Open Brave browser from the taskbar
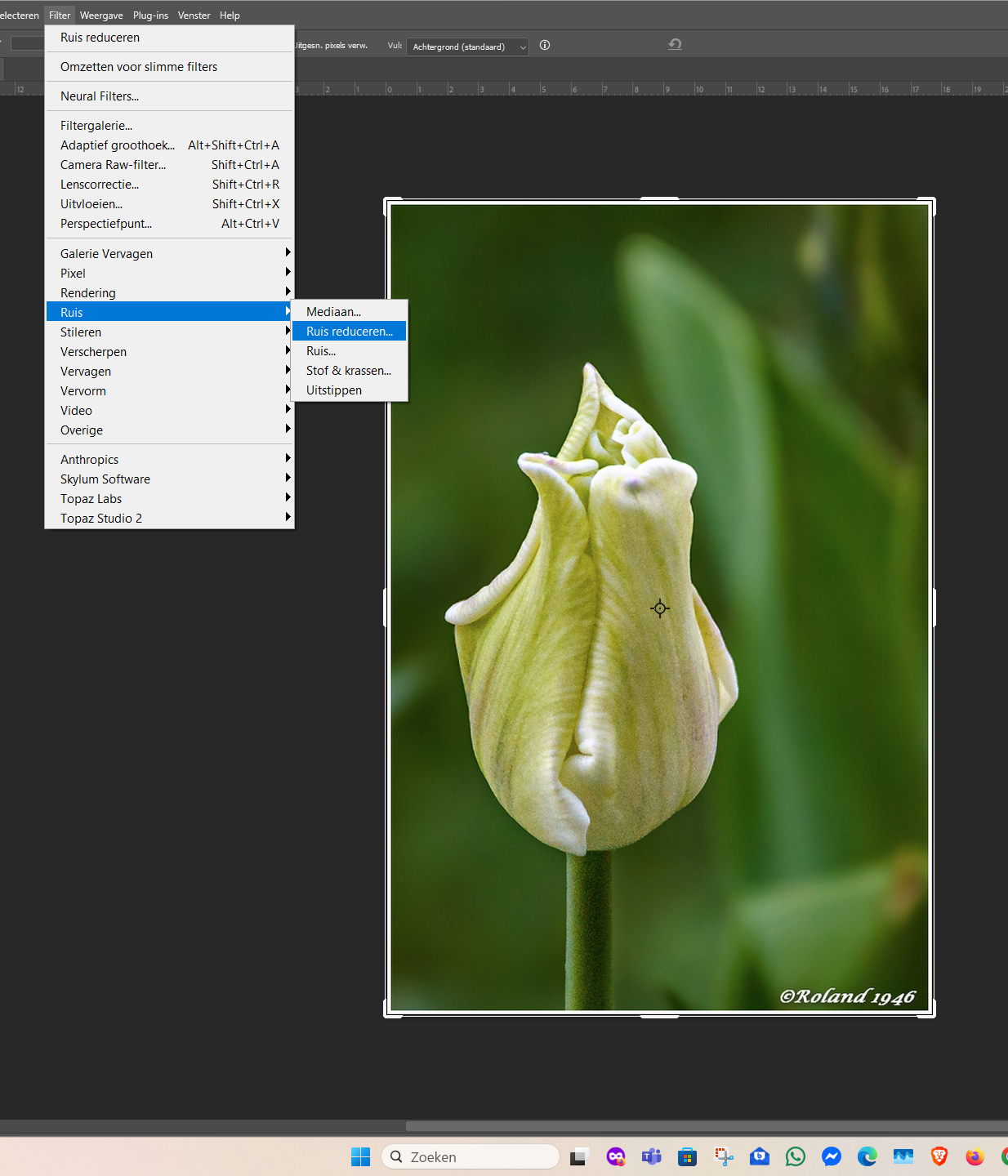 click(x=939, y=1156)
